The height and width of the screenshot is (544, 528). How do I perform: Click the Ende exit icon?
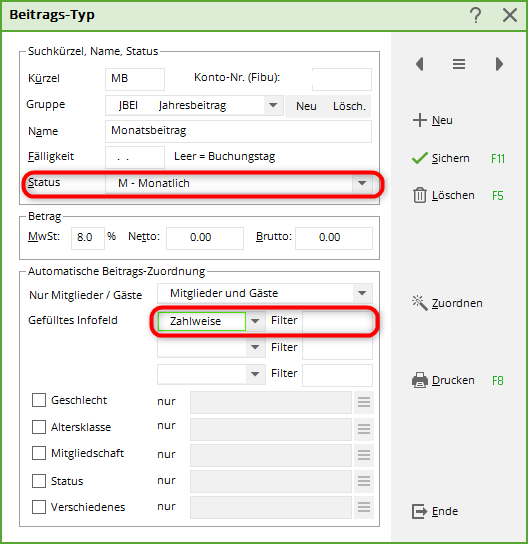click(x=420, y=511)
